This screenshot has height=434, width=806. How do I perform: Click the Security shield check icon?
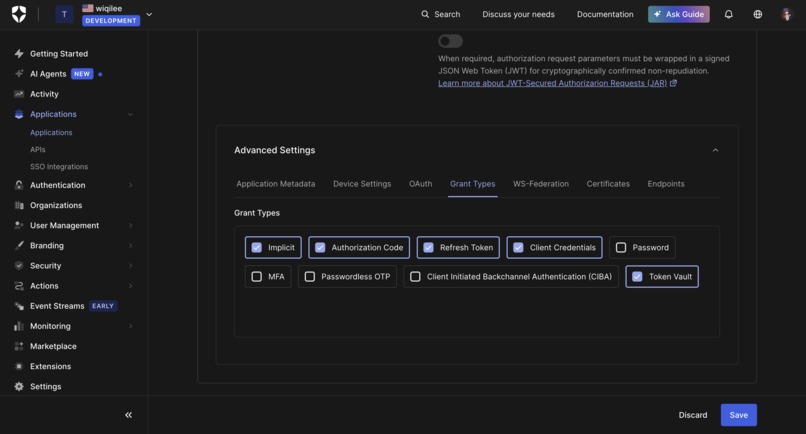point(19,265)
